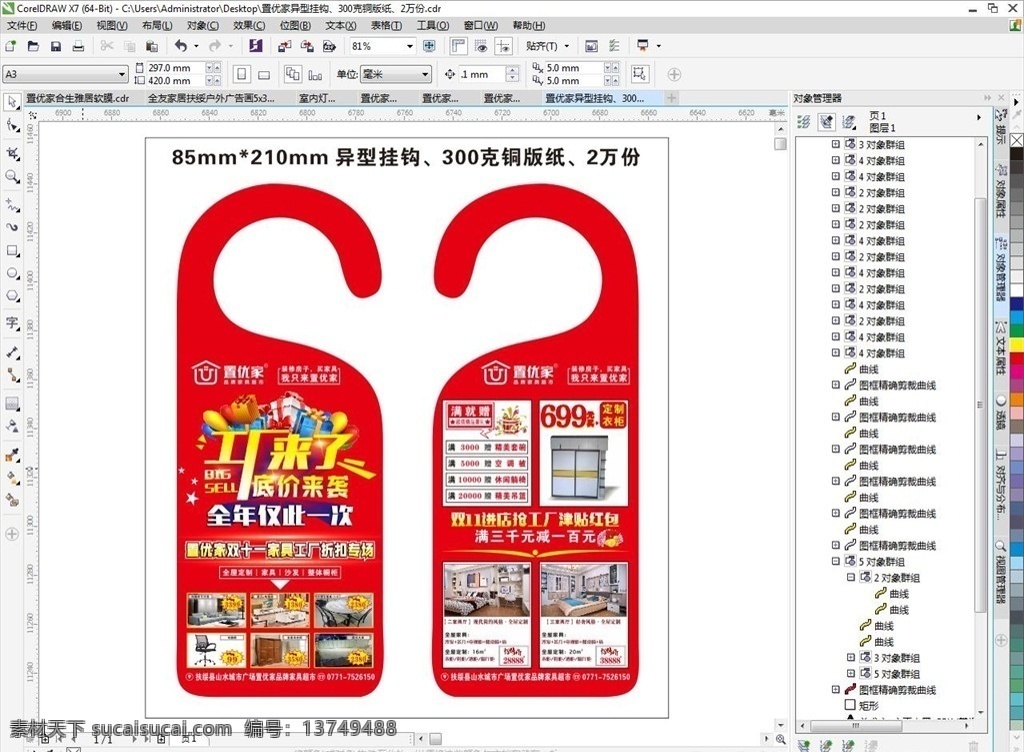
Task: Pick the yellow swatch in color palette
Action: [x=1017, y=344]
